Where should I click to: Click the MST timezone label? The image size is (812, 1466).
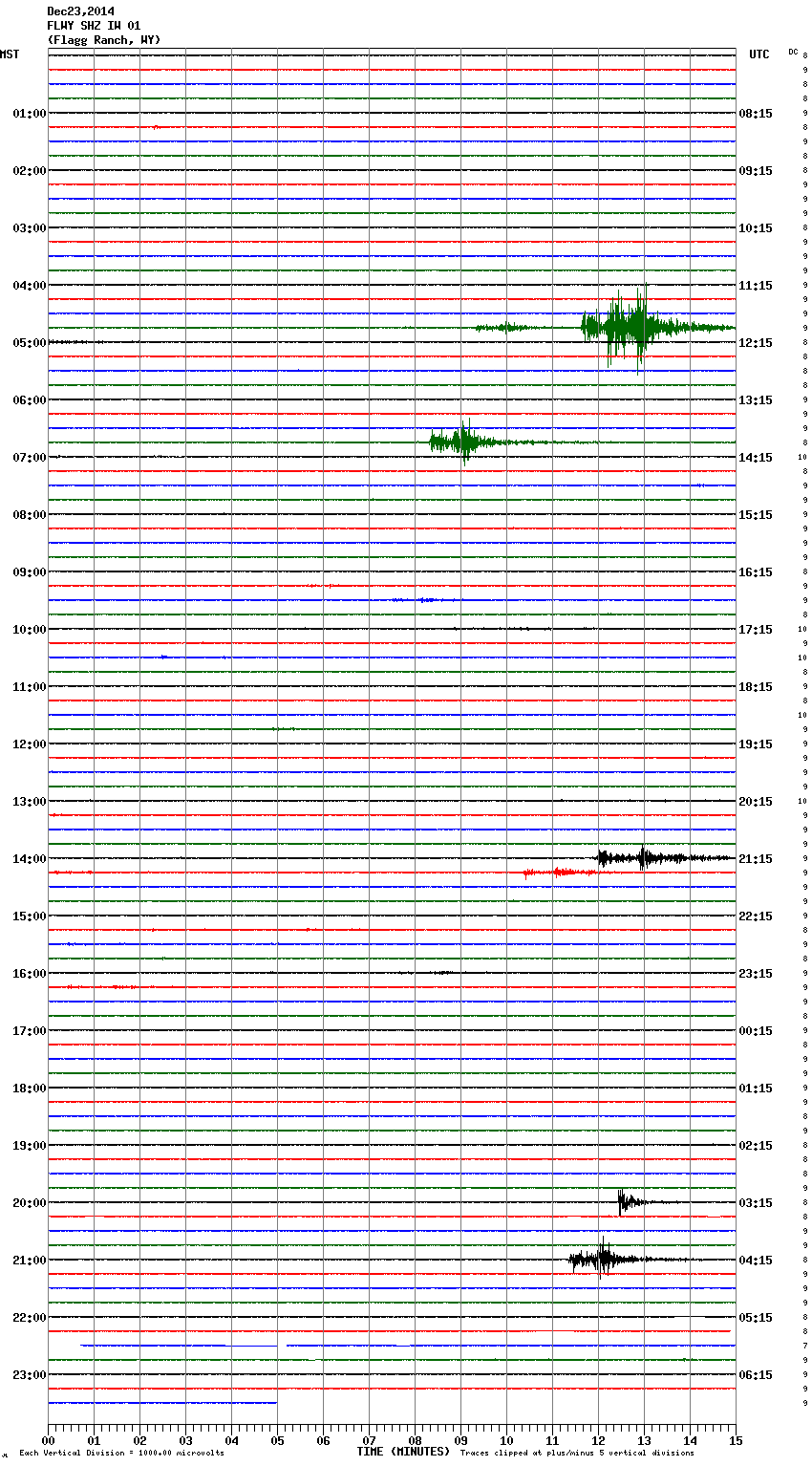pyautogui.click(x=10, y=54)
